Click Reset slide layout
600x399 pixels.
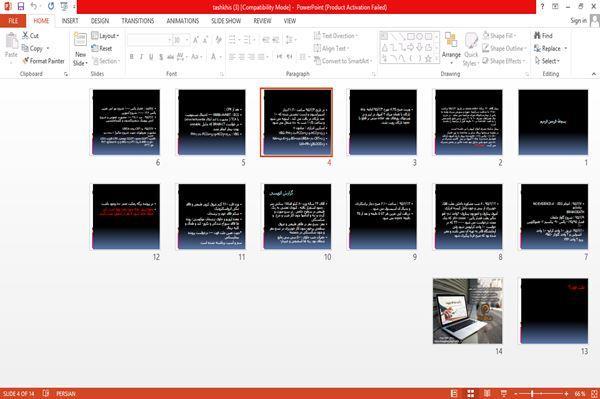click(x=102, y=48)
